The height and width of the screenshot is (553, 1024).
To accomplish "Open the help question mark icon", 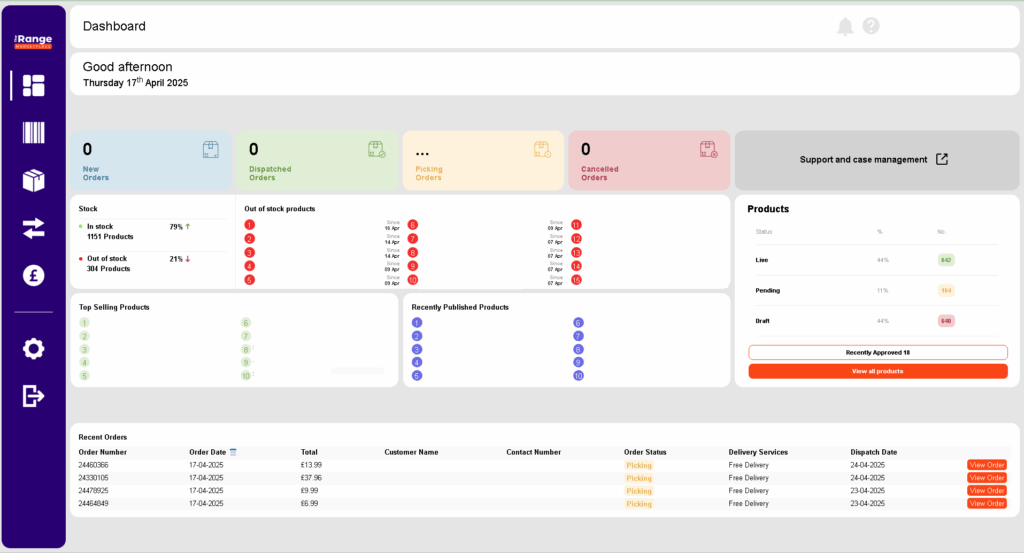I will (x=871, y=26).
